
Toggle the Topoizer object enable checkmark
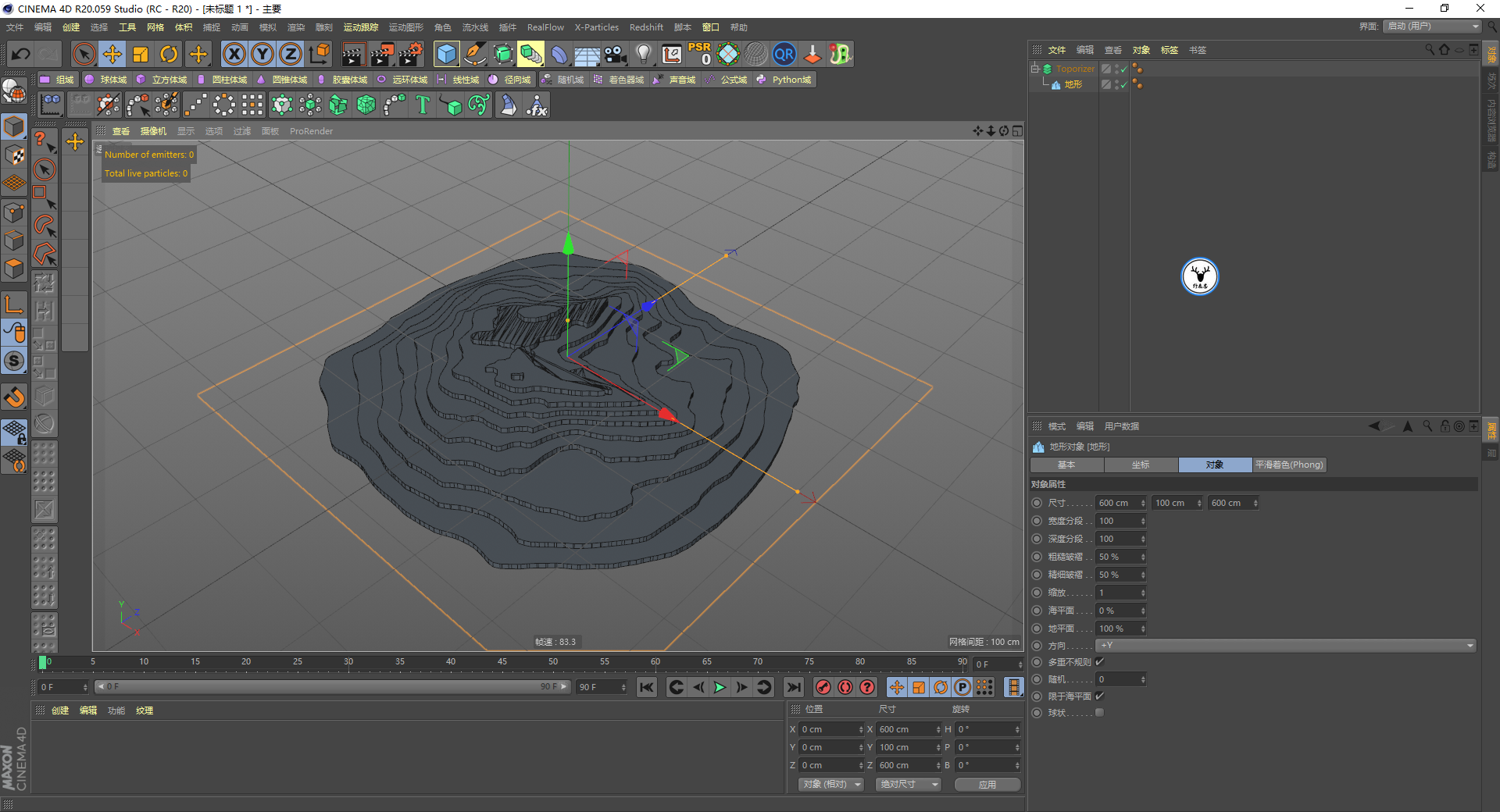coord(1124,69)
